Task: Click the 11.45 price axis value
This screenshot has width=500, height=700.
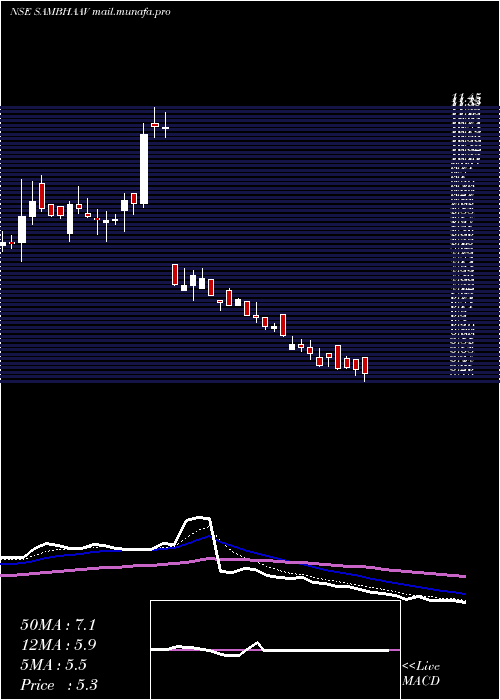Action: tap(466, 98)
